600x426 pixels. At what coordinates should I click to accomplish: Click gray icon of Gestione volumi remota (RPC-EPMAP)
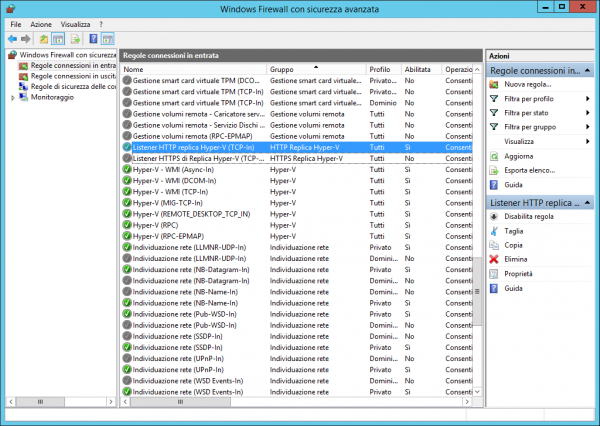[x=127, y=136]
